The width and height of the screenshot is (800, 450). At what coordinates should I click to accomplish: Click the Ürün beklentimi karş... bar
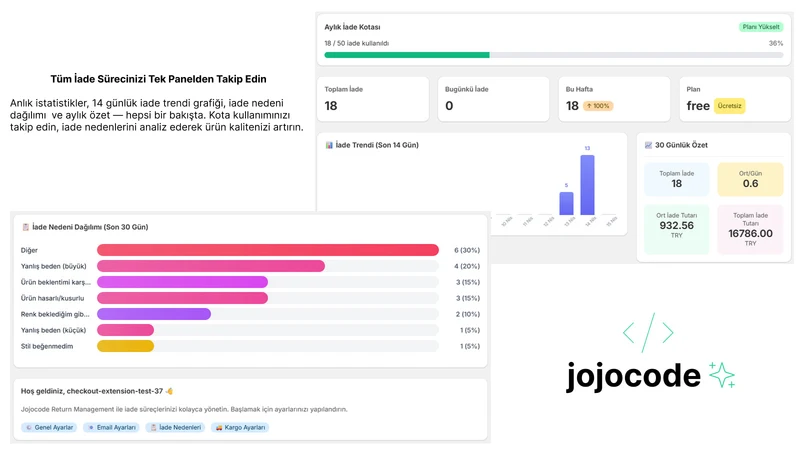click(182, 282)
